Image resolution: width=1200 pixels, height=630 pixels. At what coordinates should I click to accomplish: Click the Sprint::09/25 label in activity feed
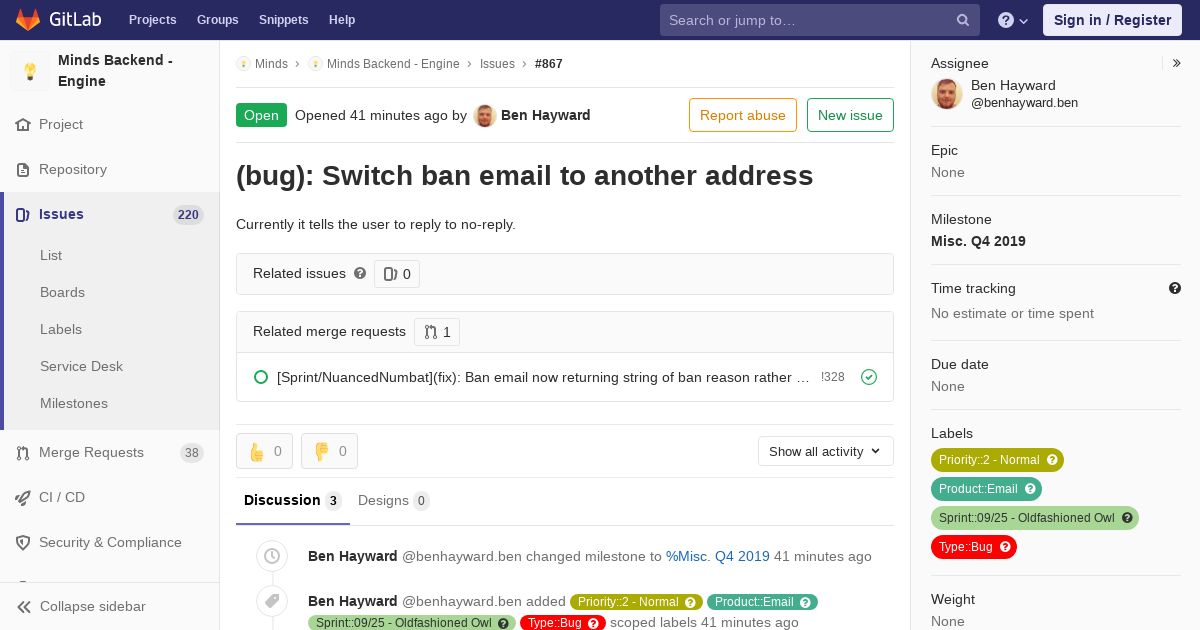[x=412, y=623]
